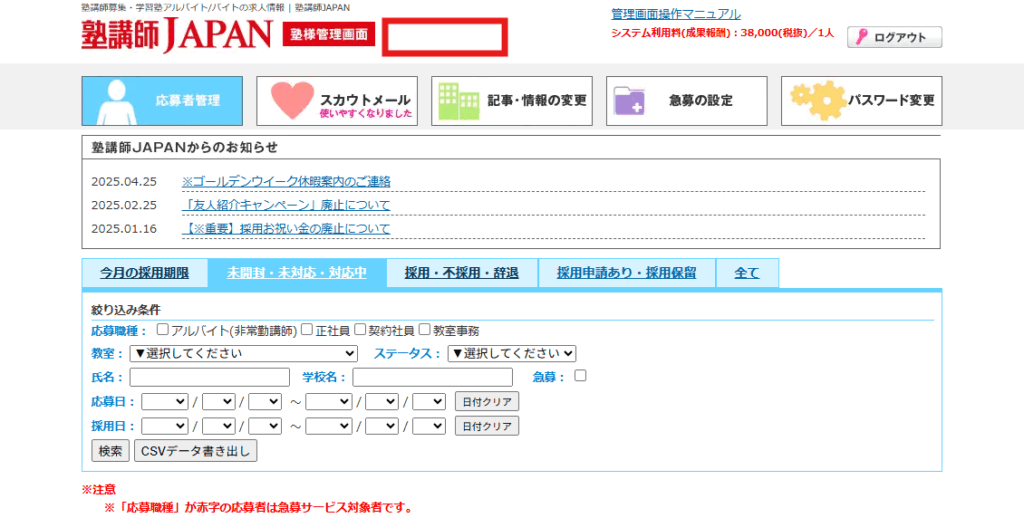Open the 採用日 start day dropdown
This screenshot has height=518, width=1024.
coord(264,426)
